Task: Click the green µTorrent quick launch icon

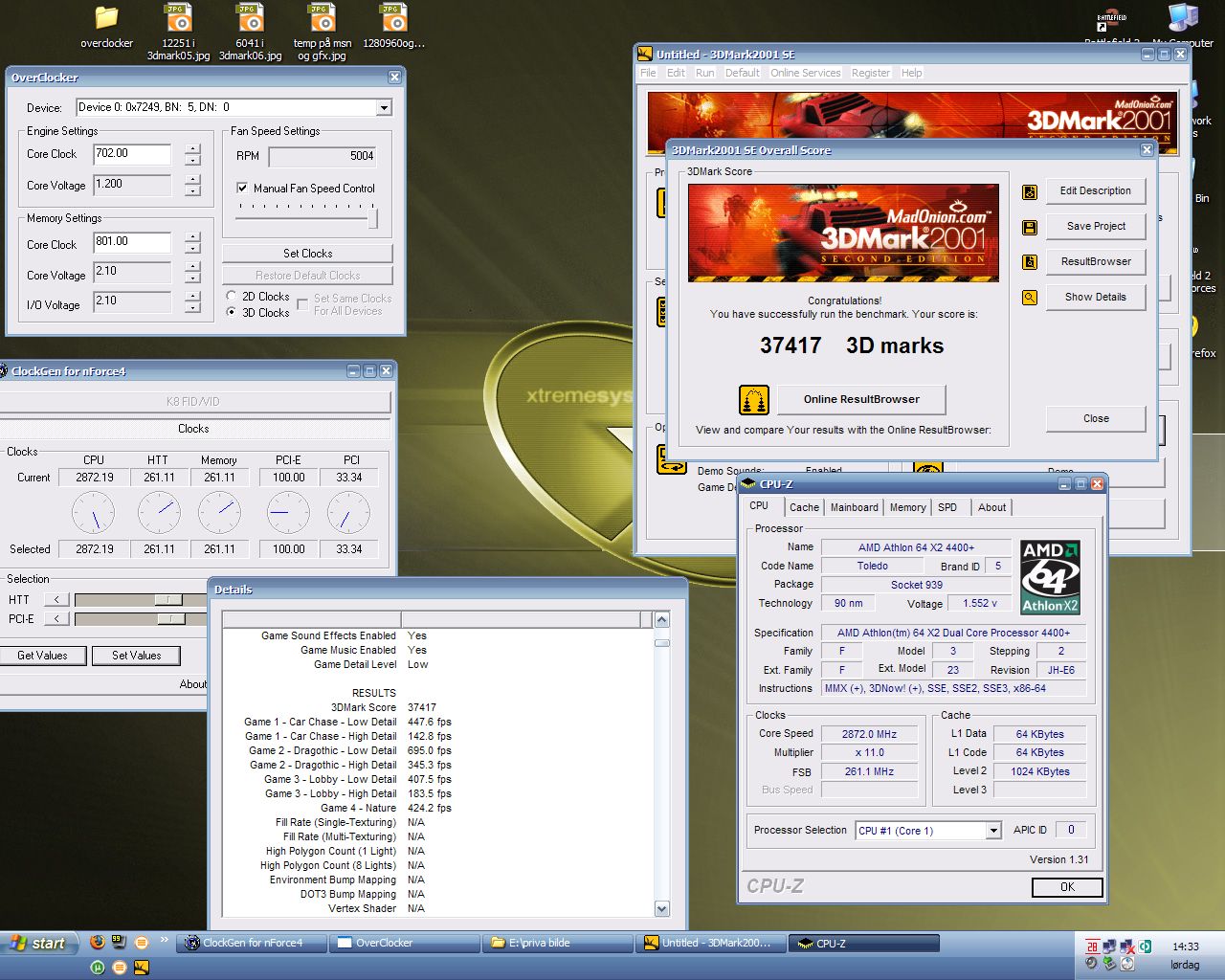Action: [98, 968]
